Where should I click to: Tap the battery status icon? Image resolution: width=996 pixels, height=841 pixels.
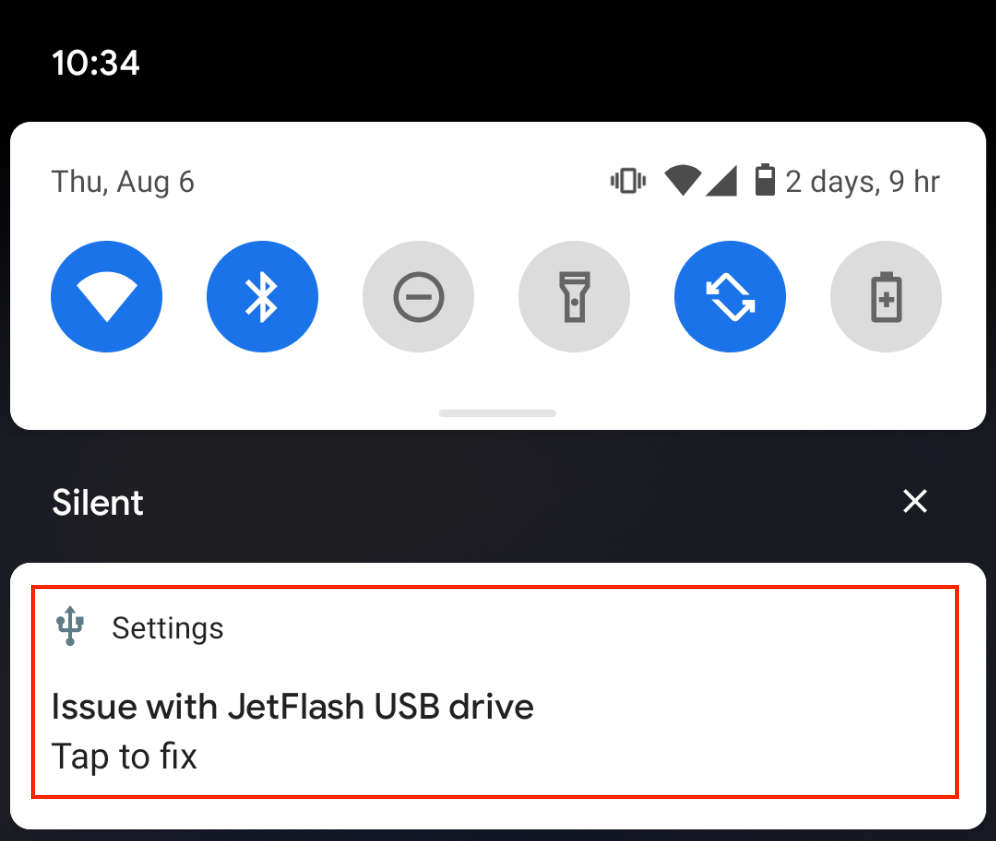[x=765, y=181]
